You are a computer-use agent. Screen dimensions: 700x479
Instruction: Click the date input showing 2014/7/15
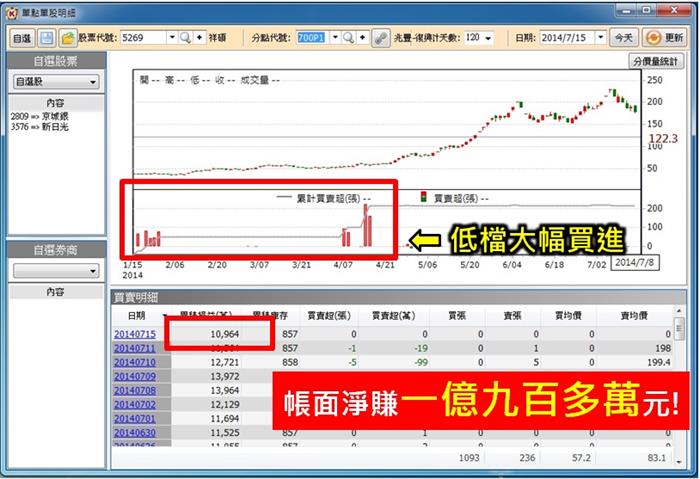567,38
